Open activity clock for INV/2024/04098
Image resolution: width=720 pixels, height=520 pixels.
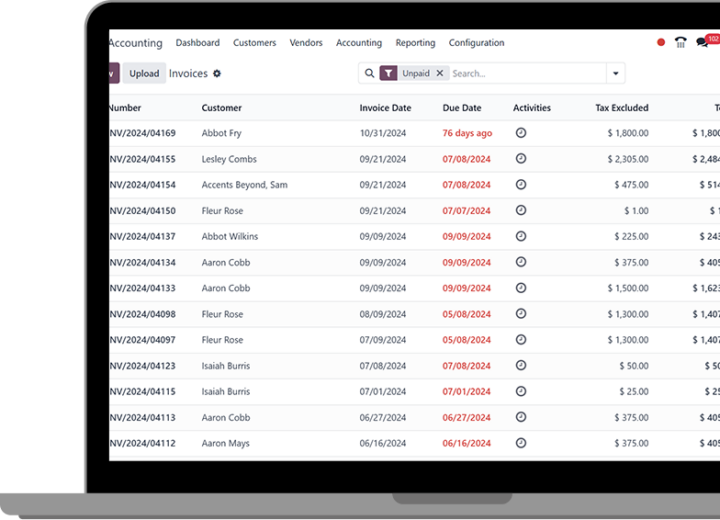pos(521,313)
